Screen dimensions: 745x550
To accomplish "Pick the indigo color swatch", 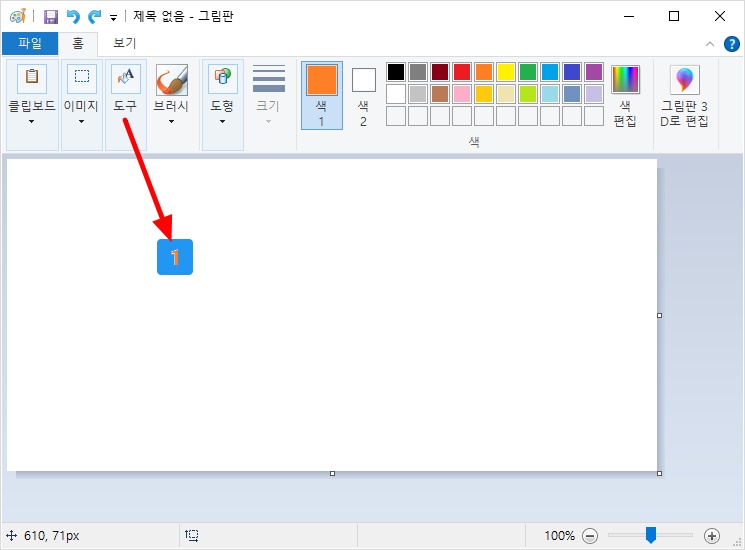I will [572, 72].
